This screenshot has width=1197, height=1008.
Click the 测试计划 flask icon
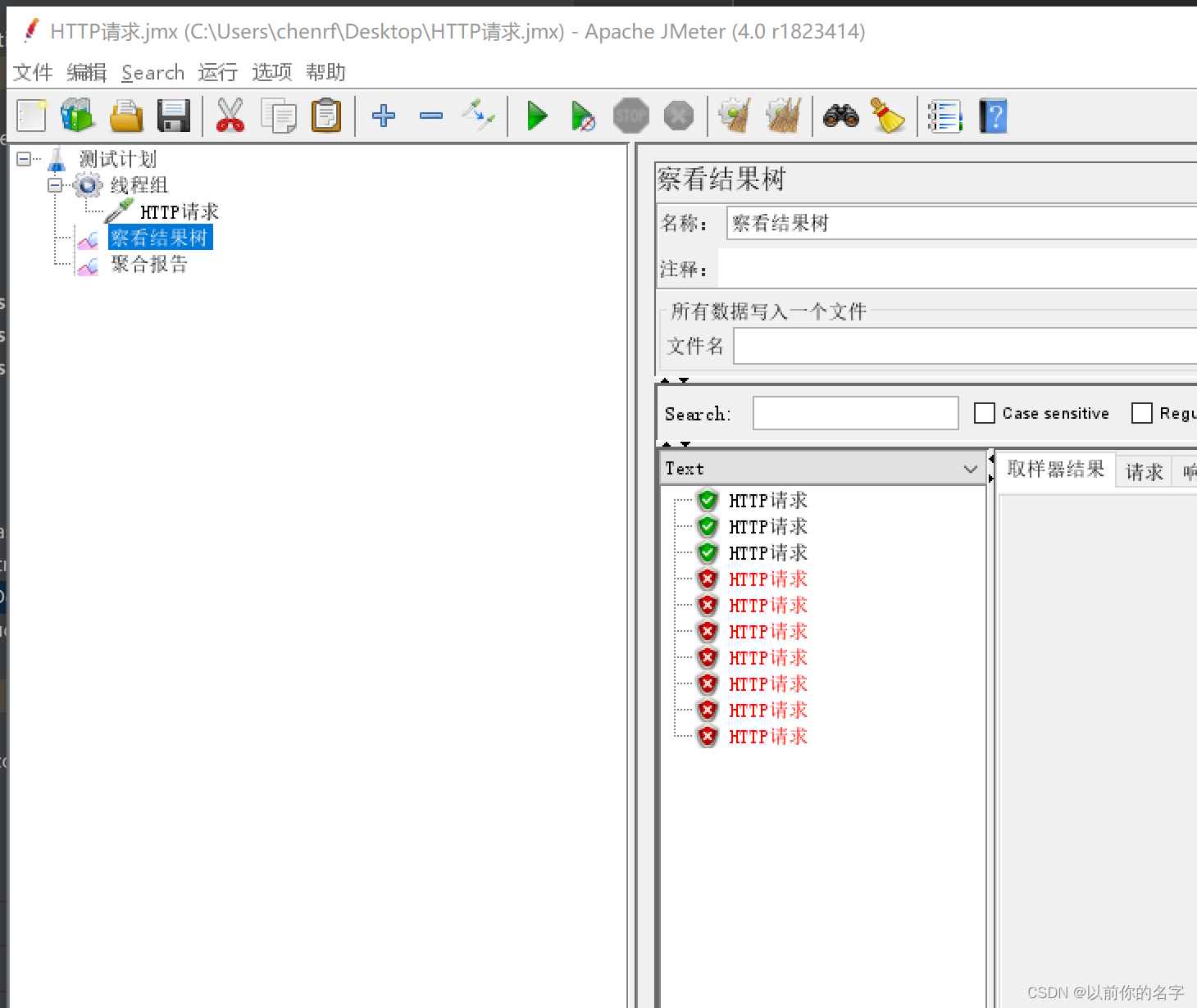pos(57,159)
